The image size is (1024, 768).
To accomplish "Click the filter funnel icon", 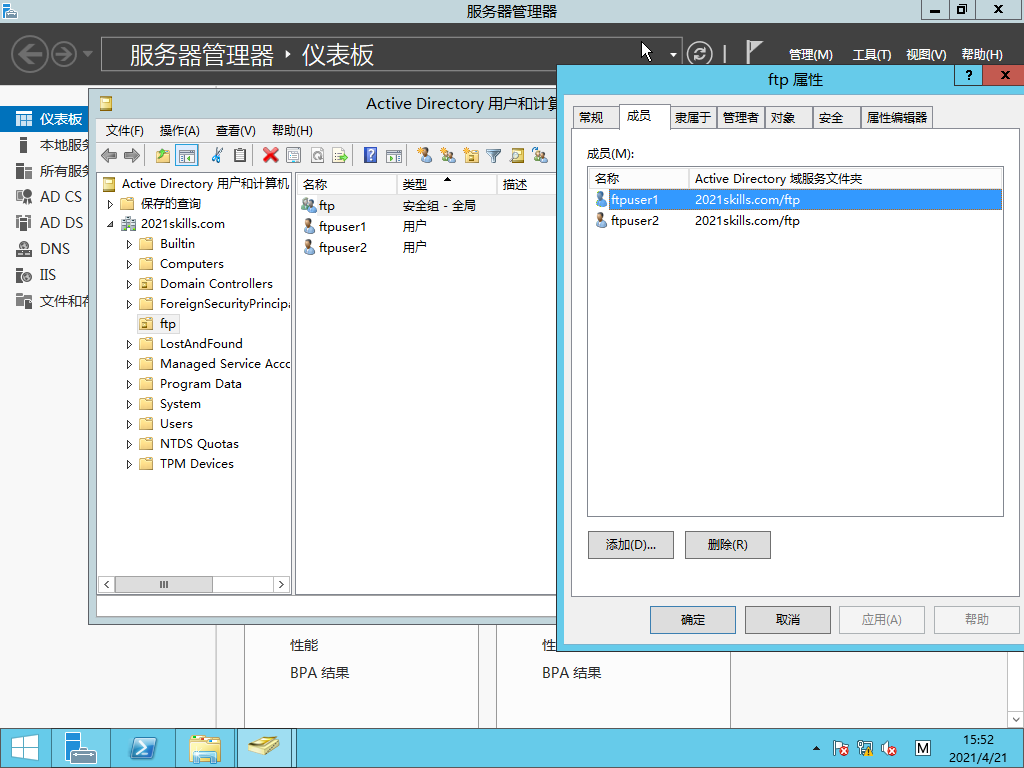I will tap(494, 155).
